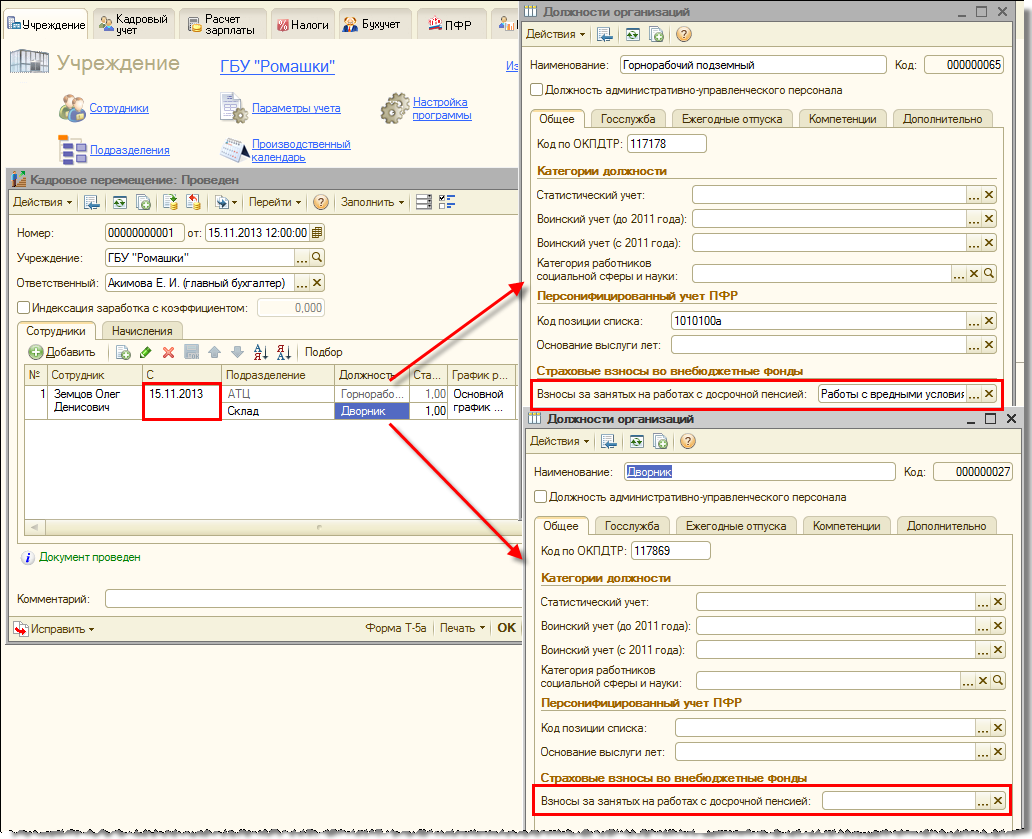This screenshot has height=839, width=1032.
Task: Open calendar picker next to document date
Action: (317, 232)
